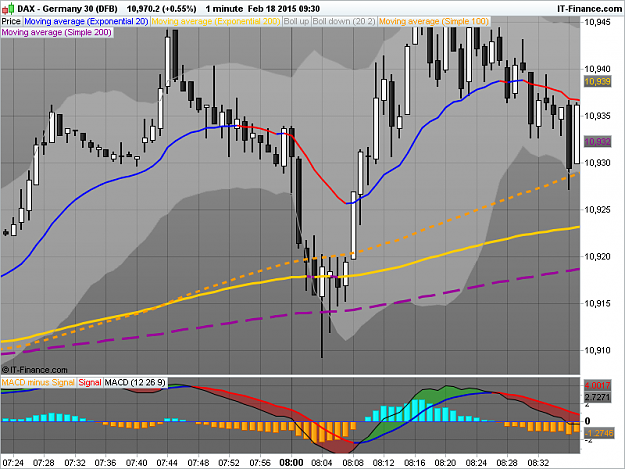Screen dimensions: 625x469
Task: Click the Boll up legend label
Action: click(296, 22)
